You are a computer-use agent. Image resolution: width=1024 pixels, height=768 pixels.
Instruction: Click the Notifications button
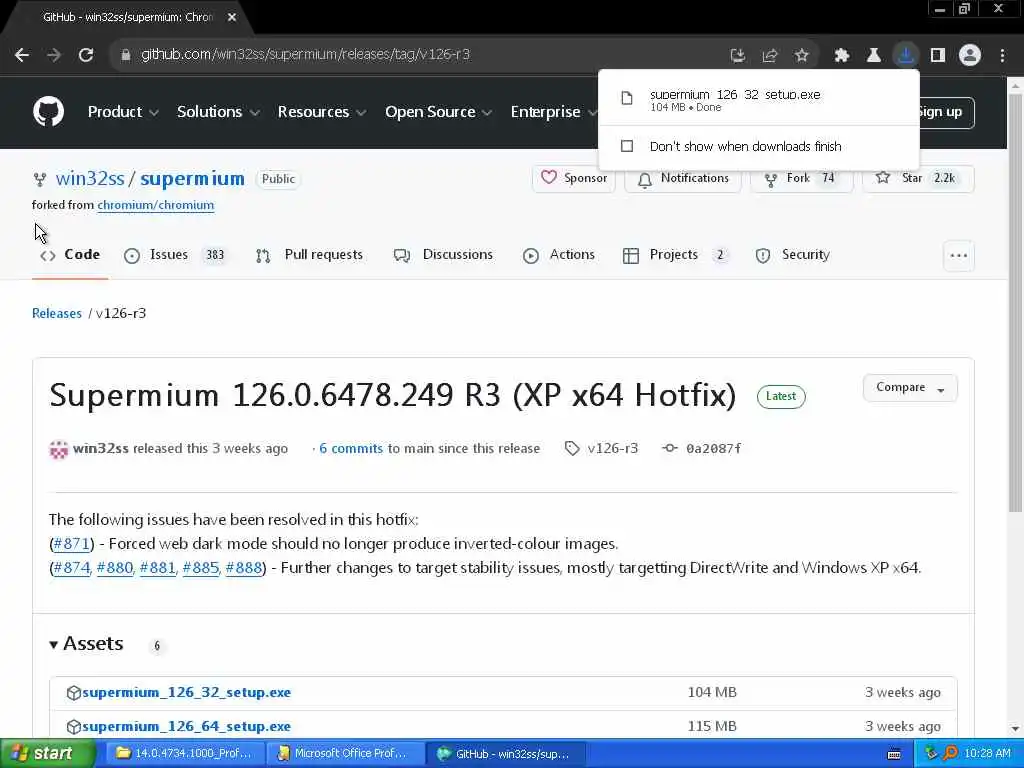(683, 178)
